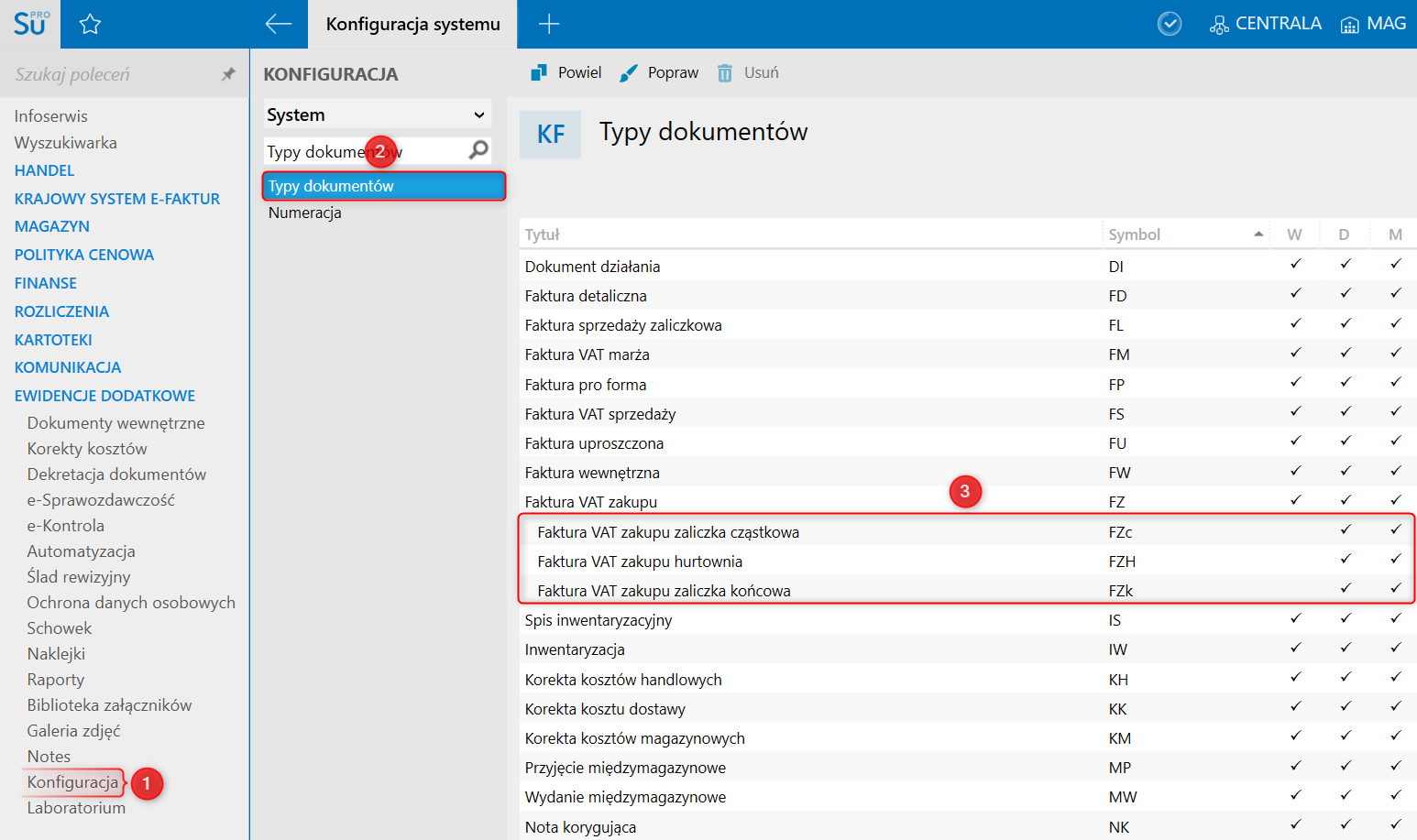Open Wyszukiwarka in sidebar
1417x840 pixels.
[x=66, y=143]
